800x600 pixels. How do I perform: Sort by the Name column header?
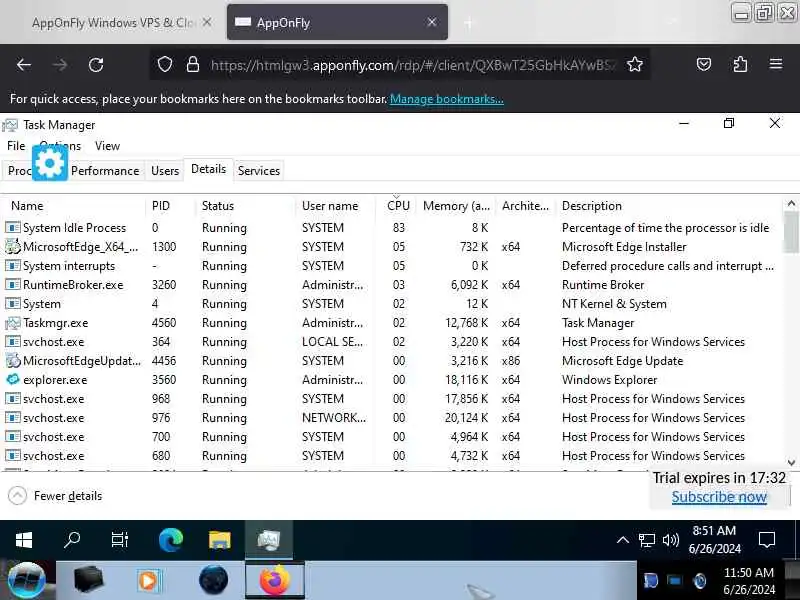(76, 206)
